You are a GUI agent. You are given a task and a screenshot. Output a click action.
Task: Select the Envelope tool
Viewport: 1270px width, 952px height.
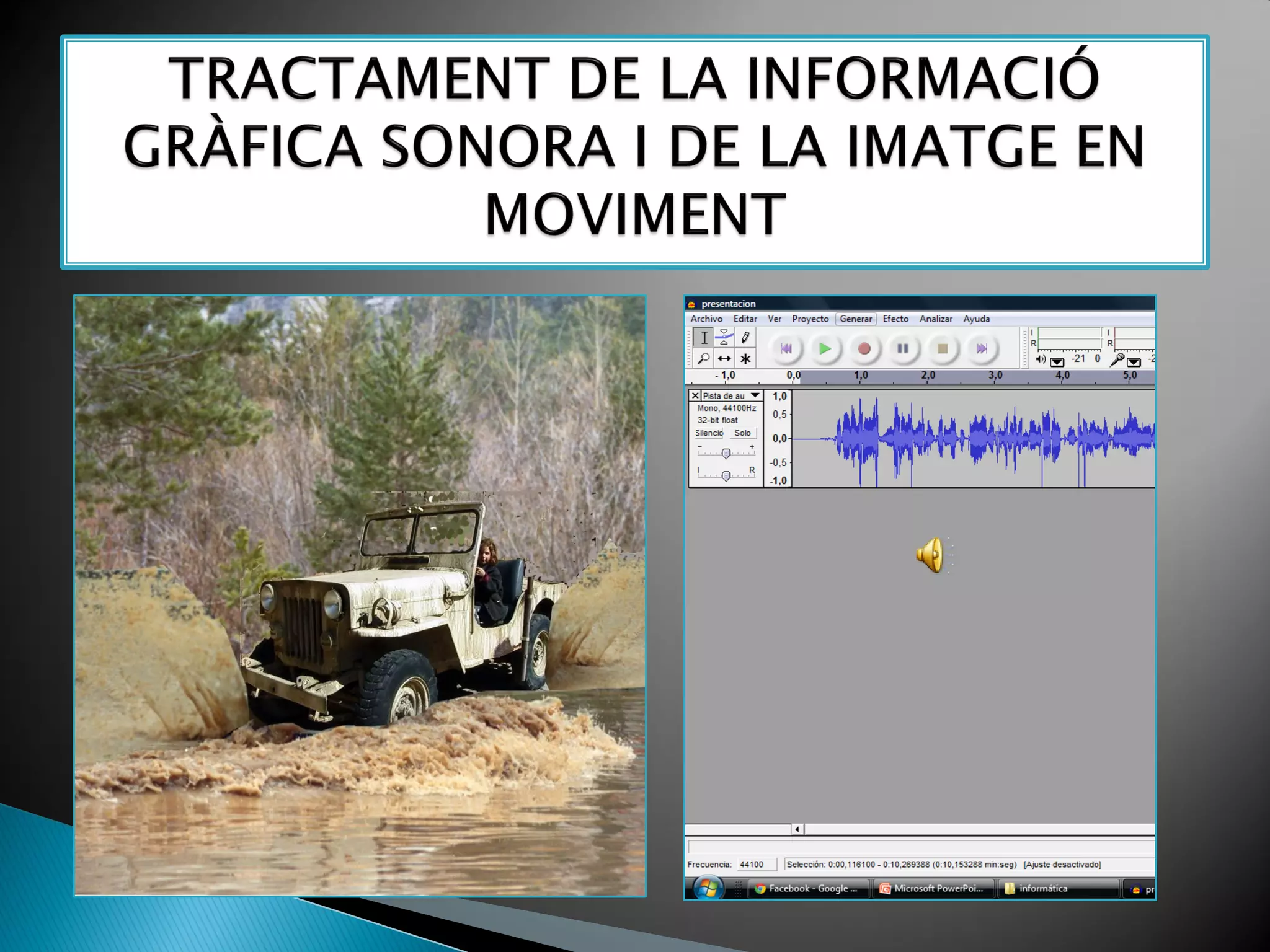tap(724, 338)
